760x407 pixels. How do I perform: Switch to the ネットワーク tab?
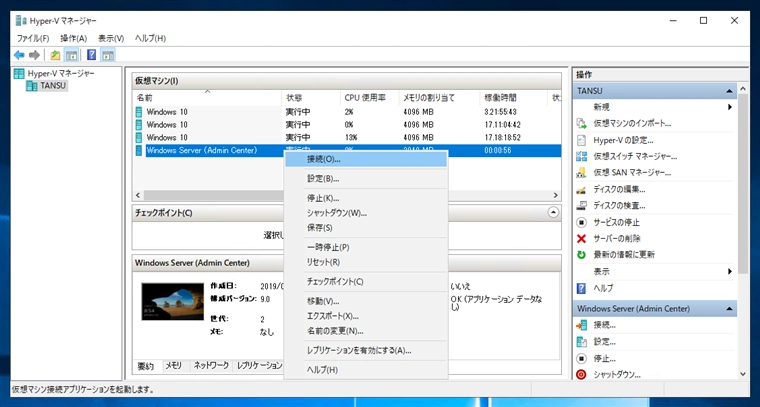click(211, 366)
